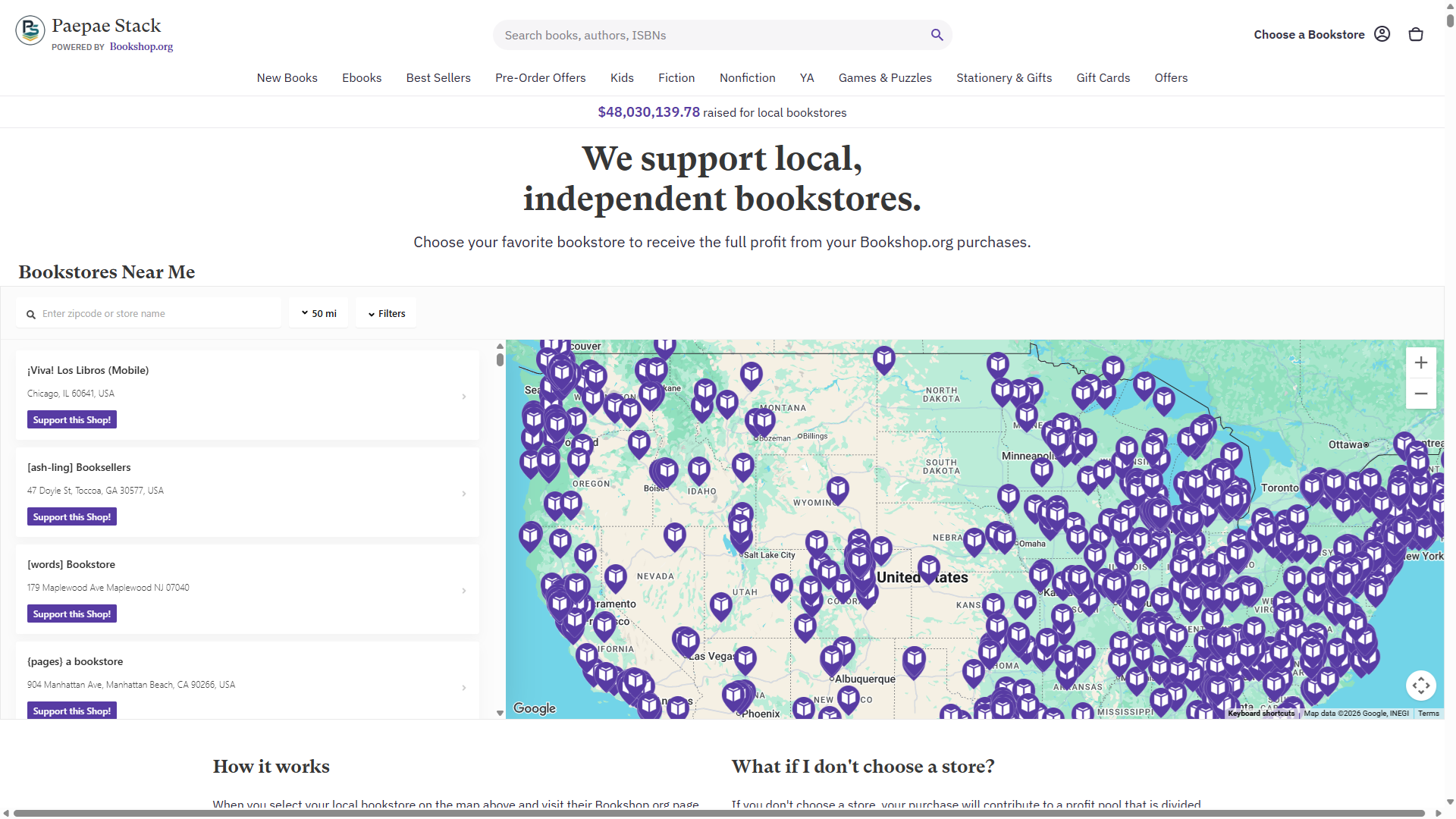This screenshot has width=1456, height=819.
Task: Click the {pages} a bookstore store name
Action: click(75, 661)
